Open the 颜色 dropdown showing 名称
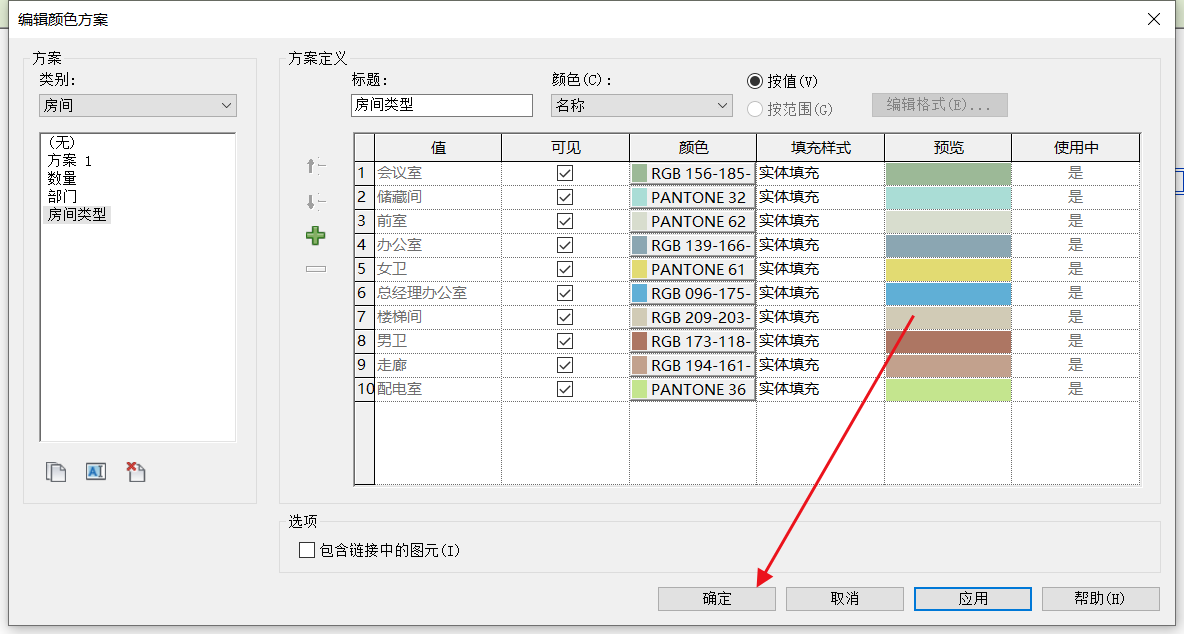Screen dimensions: 1184x634 (x=642, y=105)
